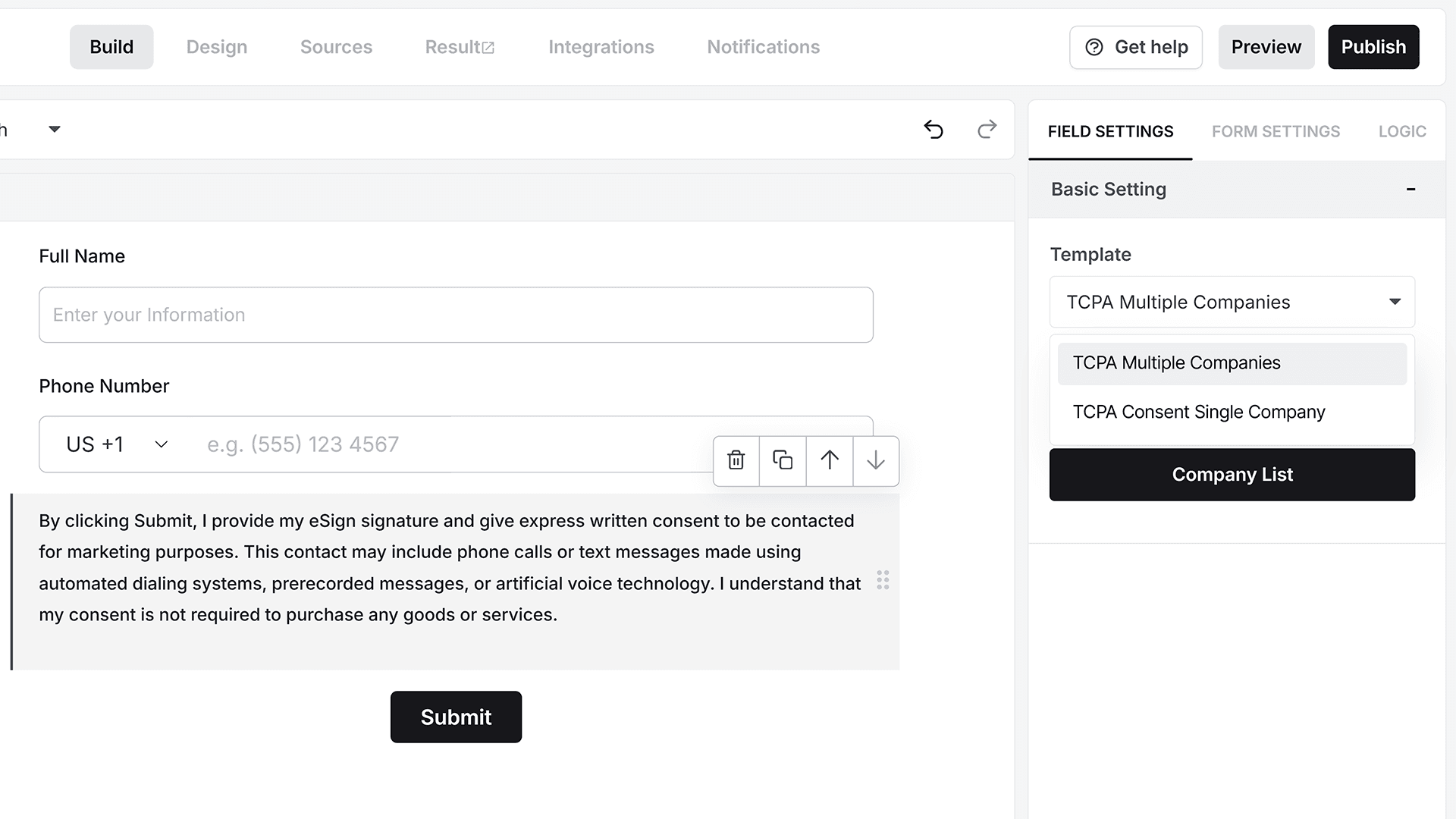Go to the Design tab
This screenshot has width=1456, height=819.
pyautogui.click(x=217, y=47)
